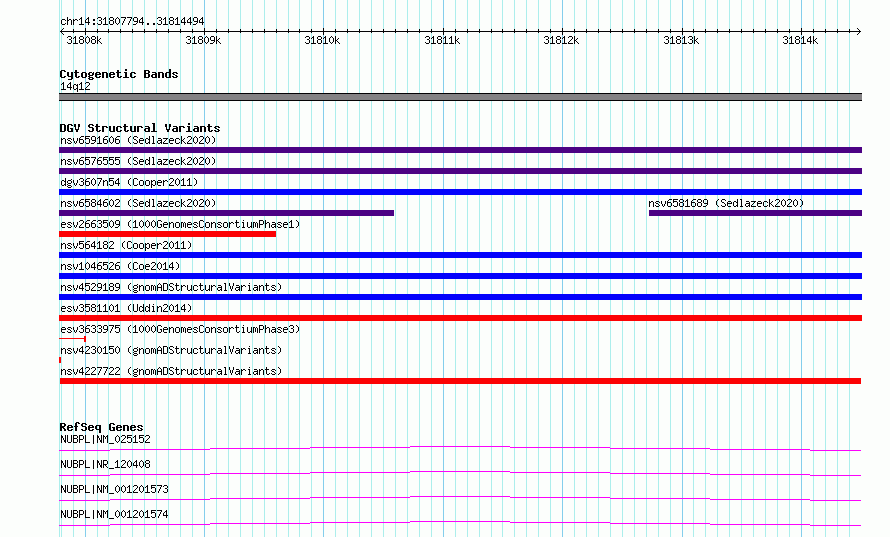Click the purple bar under nsv6584602

226,213
